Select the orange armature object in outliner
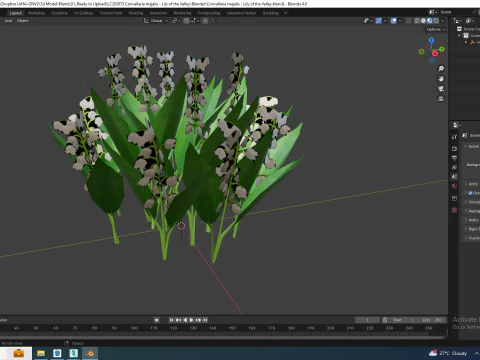The height and width of the screenshot is (360, 480). pos(472,42)
